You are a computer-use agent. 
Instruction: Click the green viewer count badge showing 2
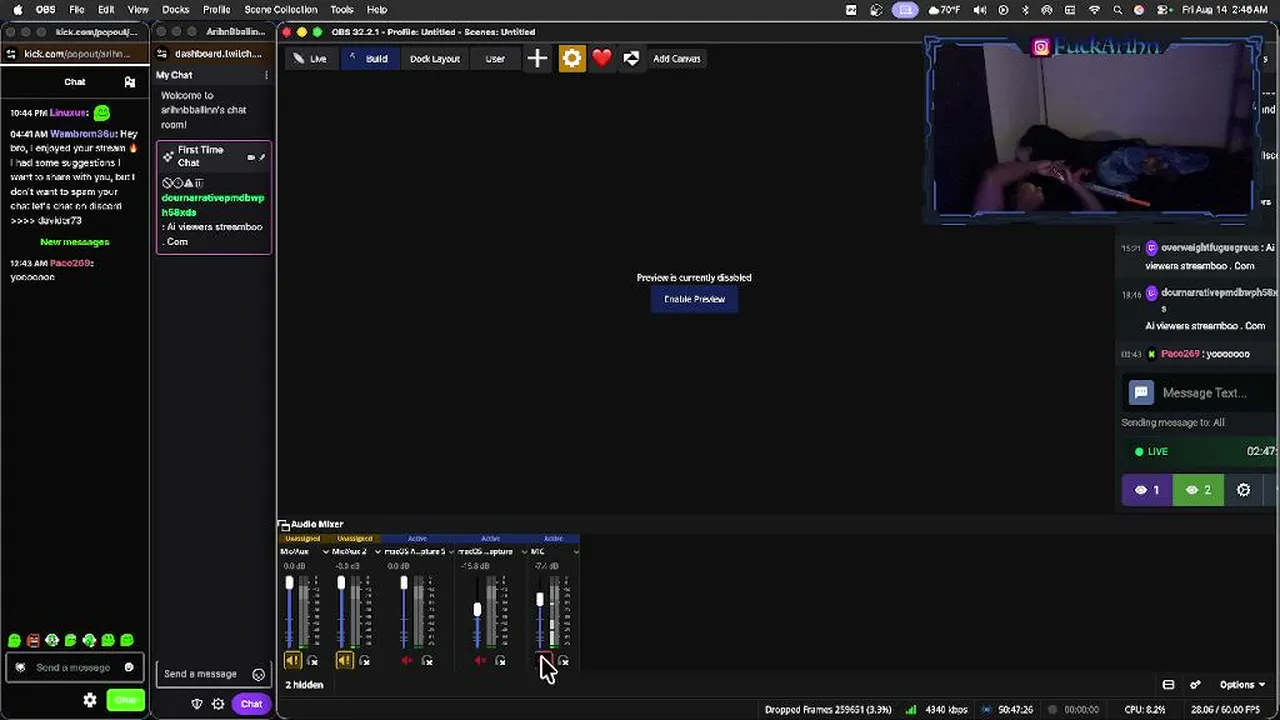(1198, 490)
